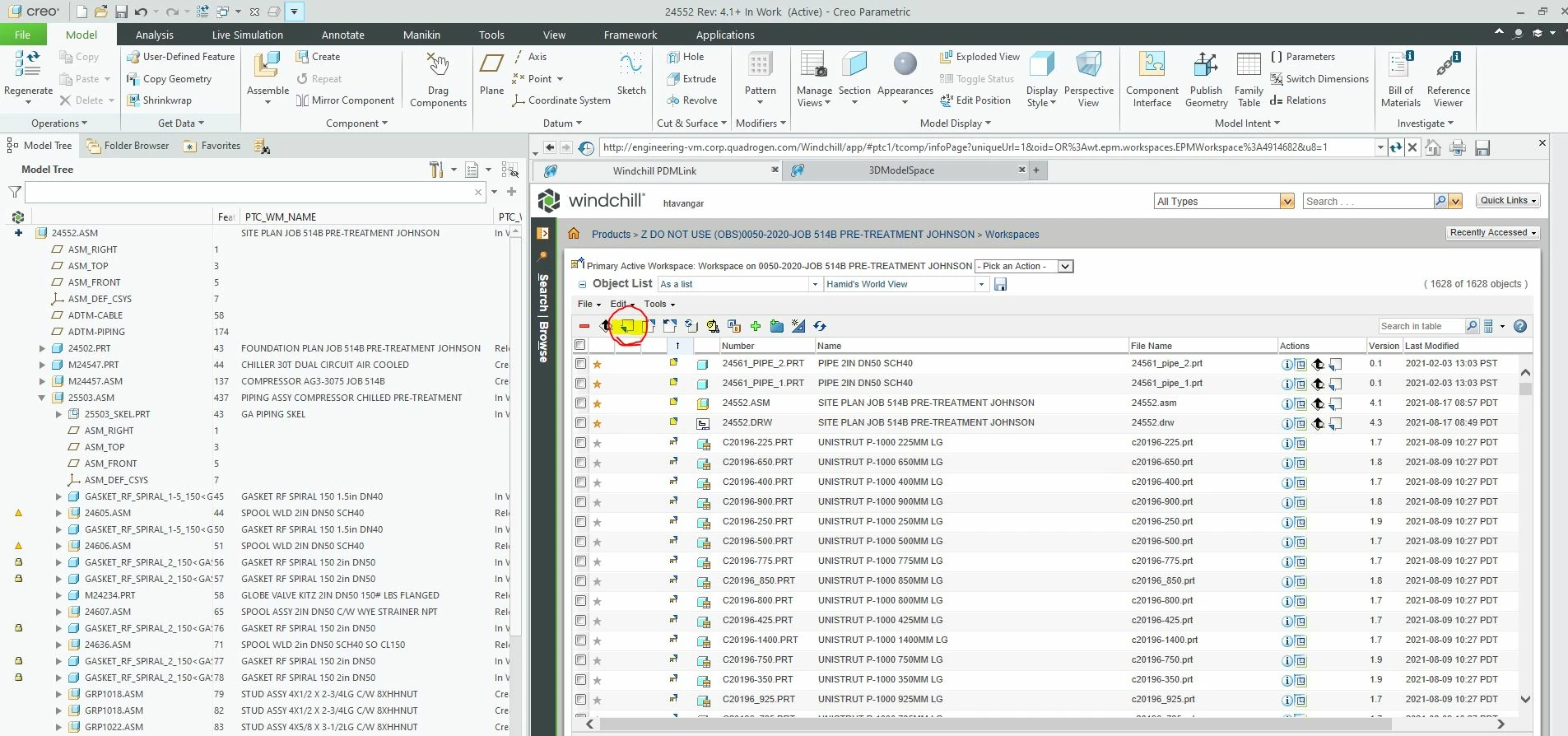This screenshot has width=1568, height=736.
Task: Click the Mirror Component tool
Action: coord(345,100)
